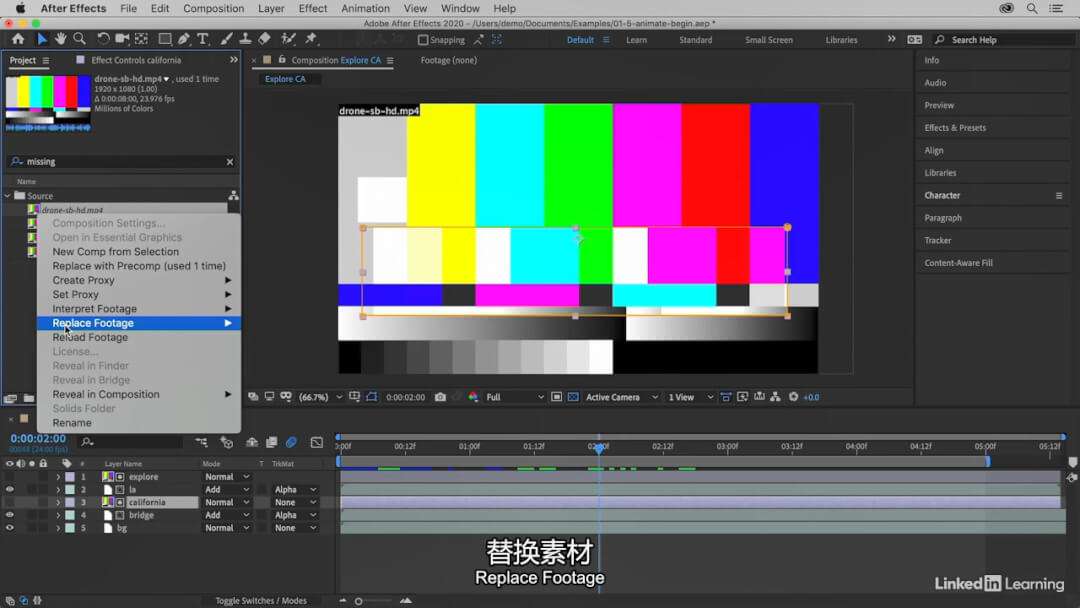The image size is (1080, 608).
Task: Enable the Snapping checkbox
Action: point(423,40)
